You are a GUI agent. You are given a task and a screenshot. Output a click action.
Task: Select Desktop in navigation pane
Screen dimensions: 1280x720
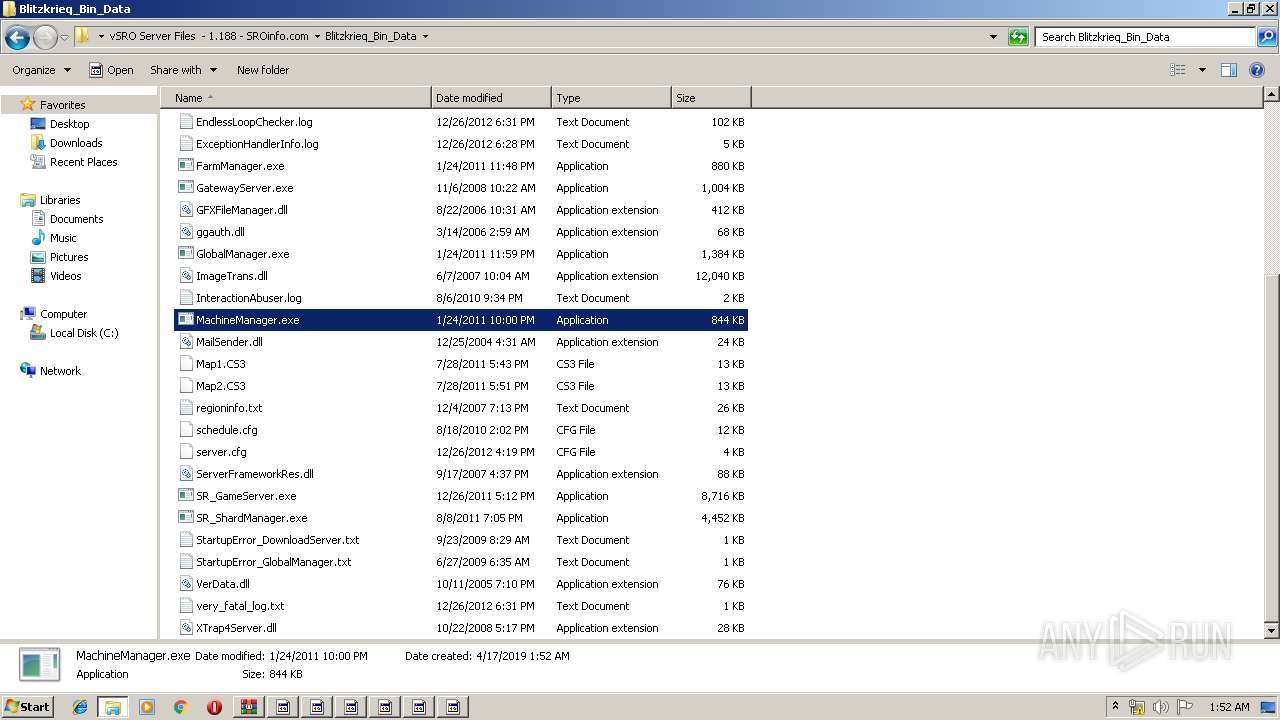pos(69,124)
